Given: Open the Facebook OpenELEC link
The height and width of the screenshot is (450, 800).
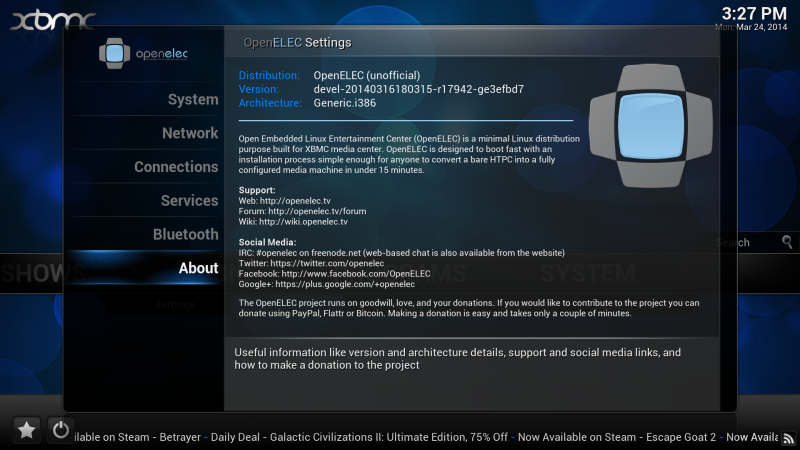Looking at the screenshot, I should (x=334, y=274).
